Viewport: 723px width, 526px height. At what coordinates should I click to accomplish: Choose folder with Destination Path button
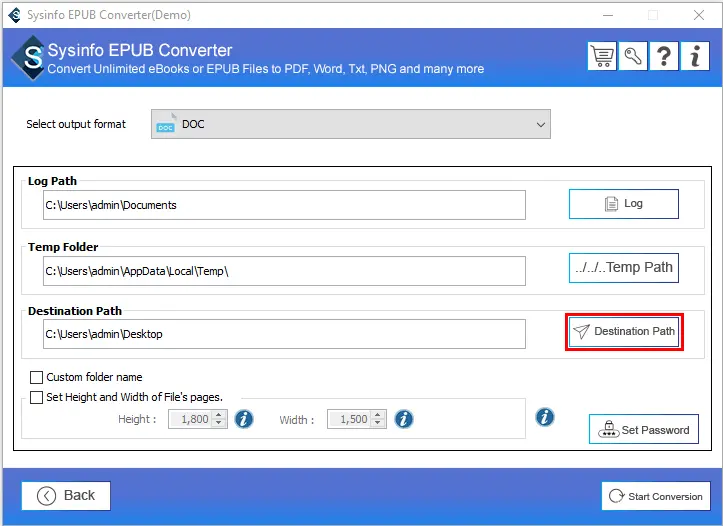[x=624, y=331]
